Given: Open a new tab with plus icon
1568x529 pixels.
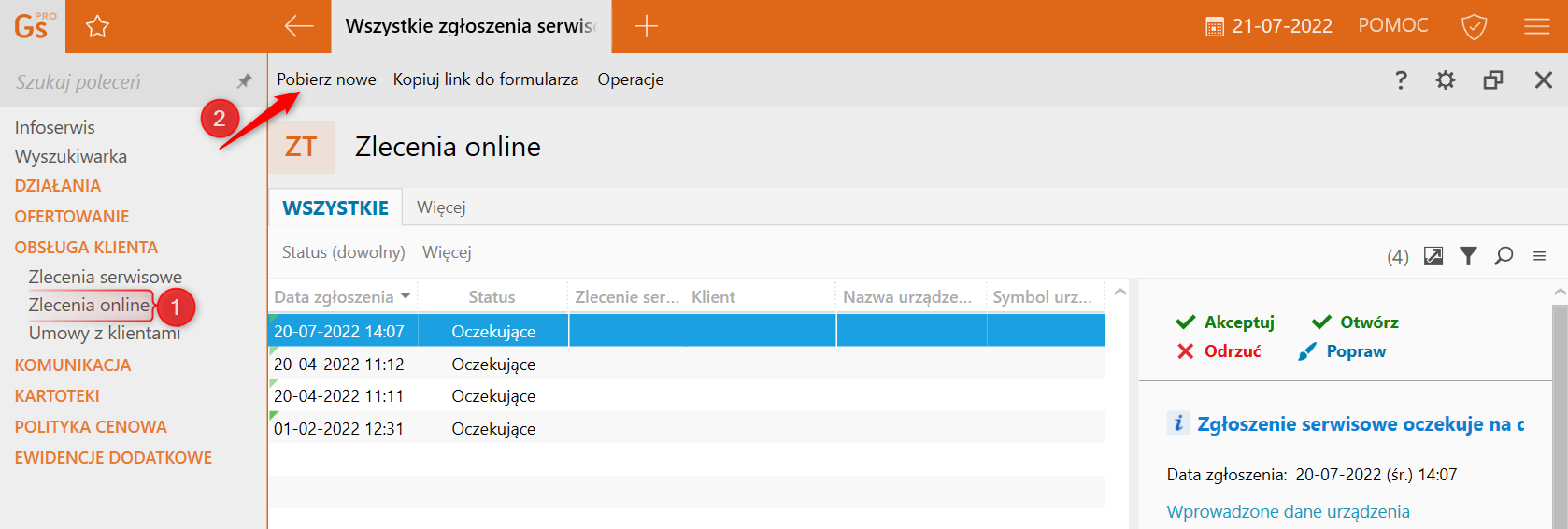Looking at the screenshot, I should click(x=646, y=26).
